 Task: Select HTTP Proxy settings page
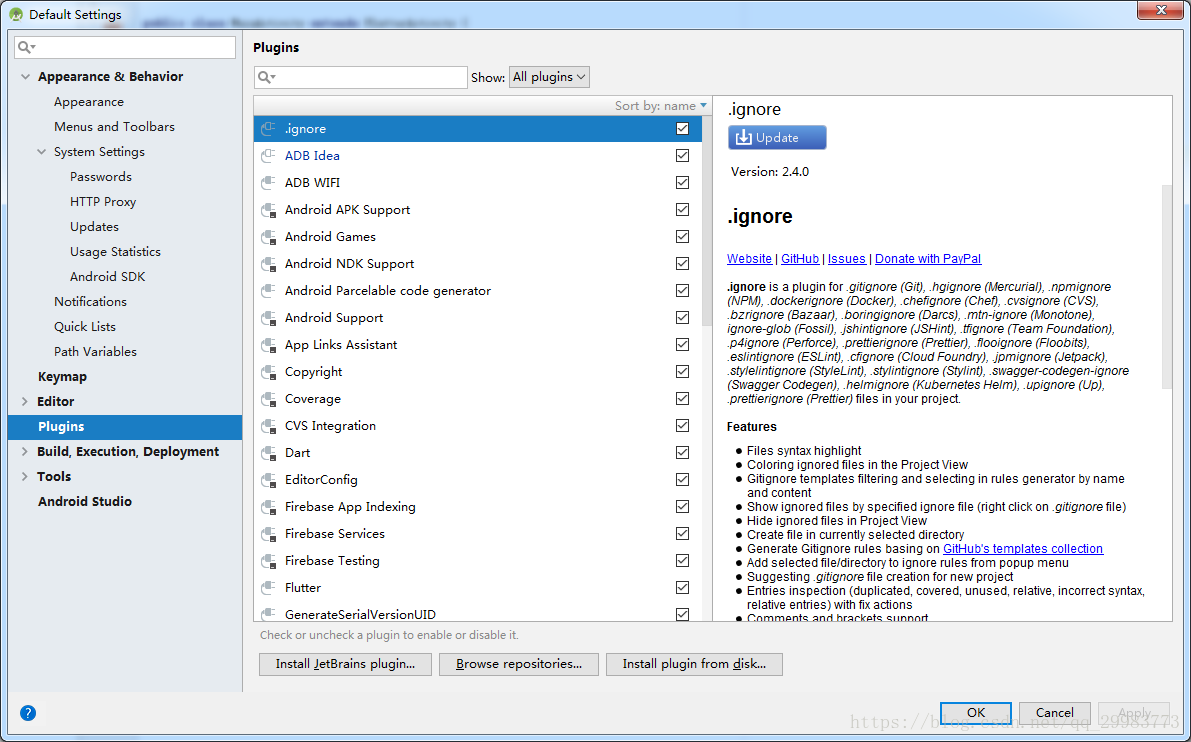tap(103, 202)
